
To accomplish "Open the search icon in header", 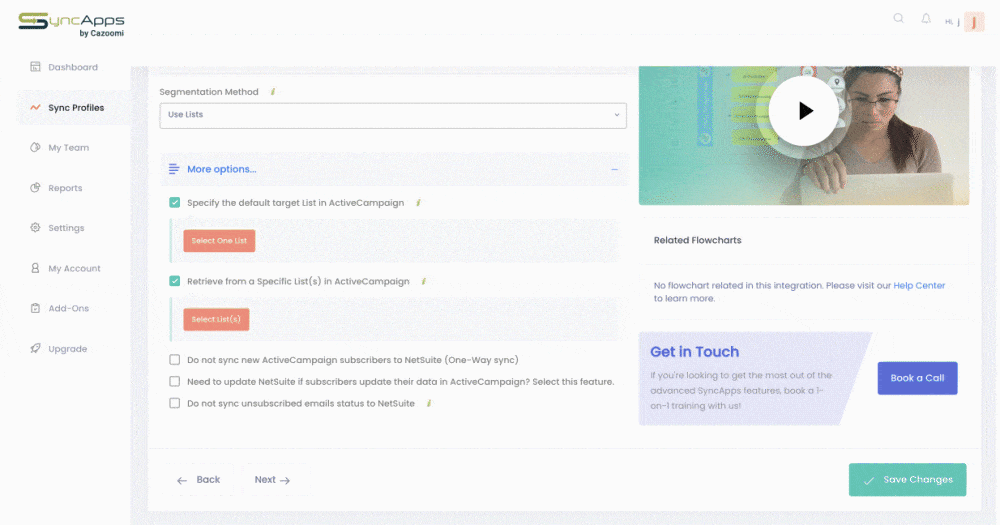I will [x=899, y=18].
